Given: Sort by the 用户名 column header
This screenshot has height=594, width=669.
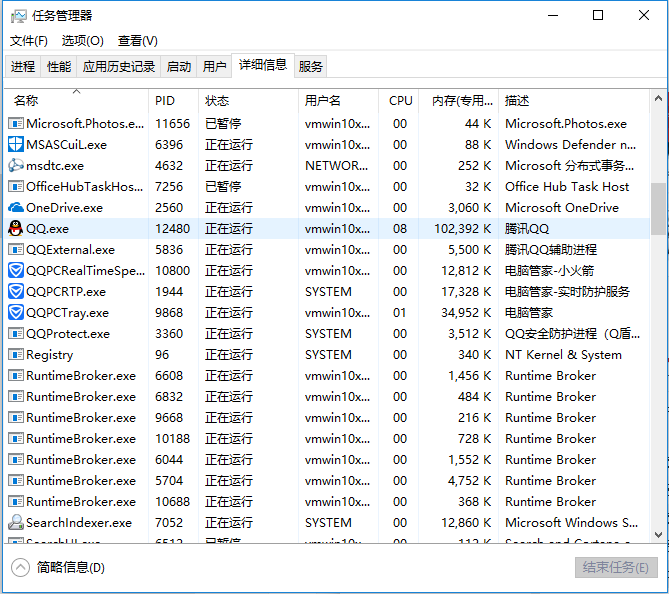Looking at the screenshot, I should pos(338,101).
